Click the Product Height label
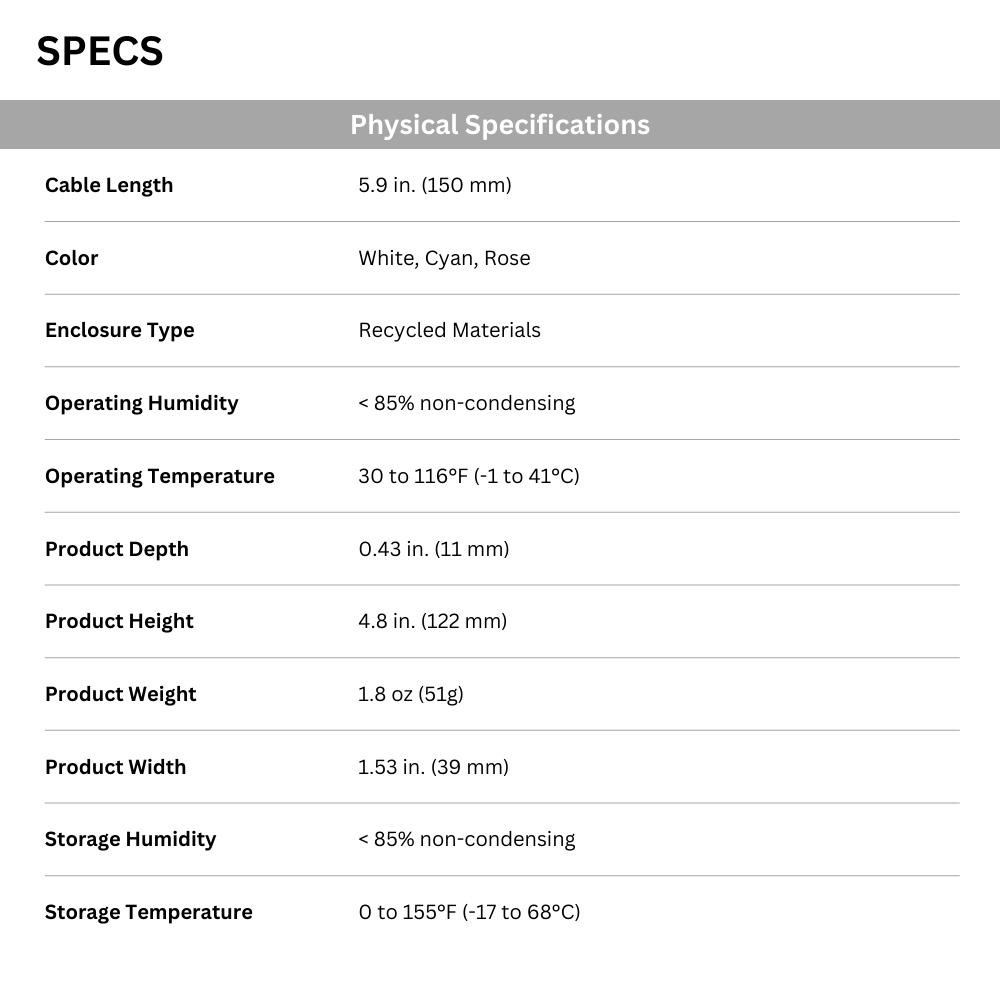 pyautogui.click(x=119, y=621)
